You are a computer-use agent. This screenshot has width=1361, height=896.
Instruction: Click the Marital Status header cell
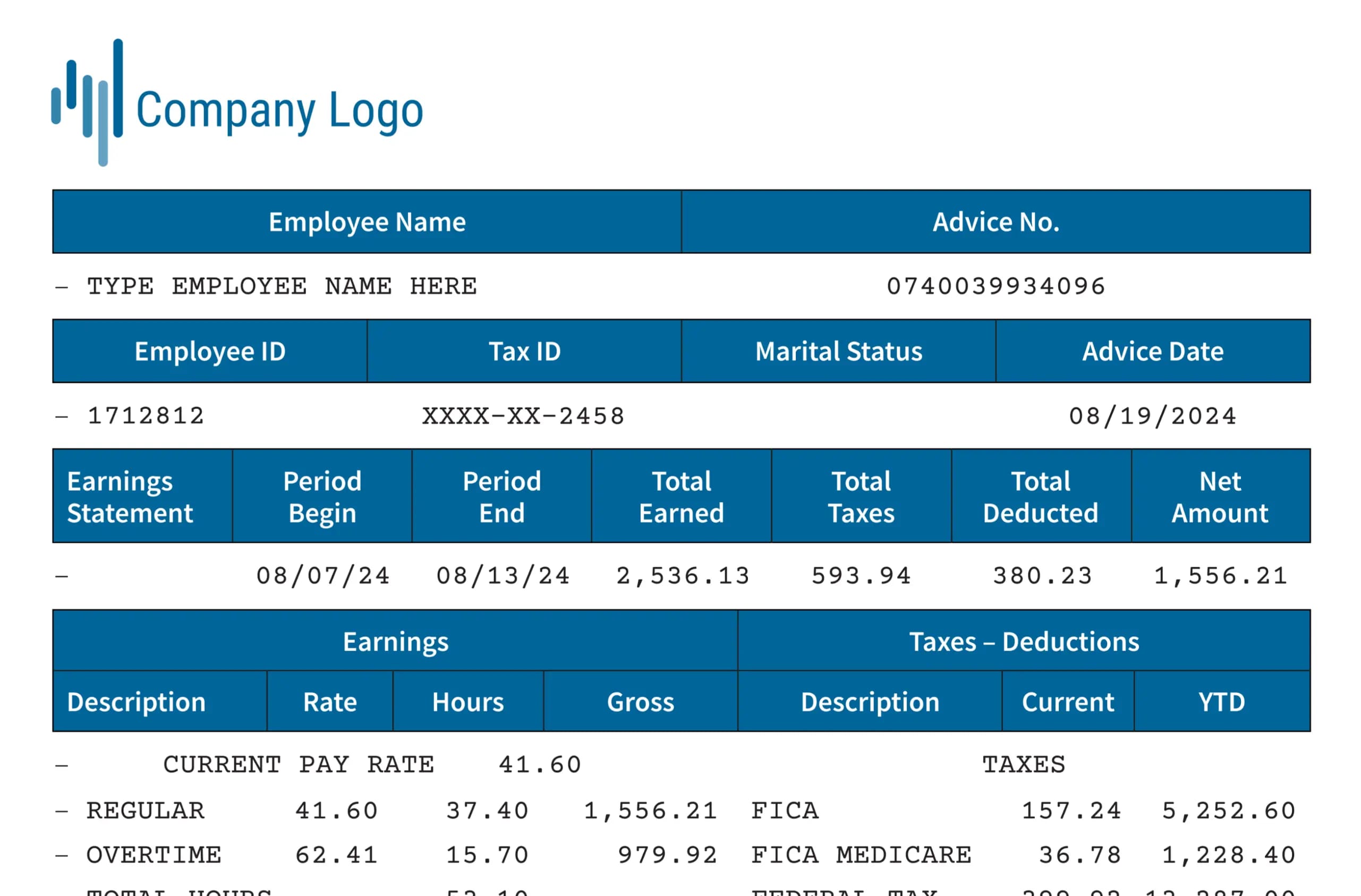tap(838, 351)
